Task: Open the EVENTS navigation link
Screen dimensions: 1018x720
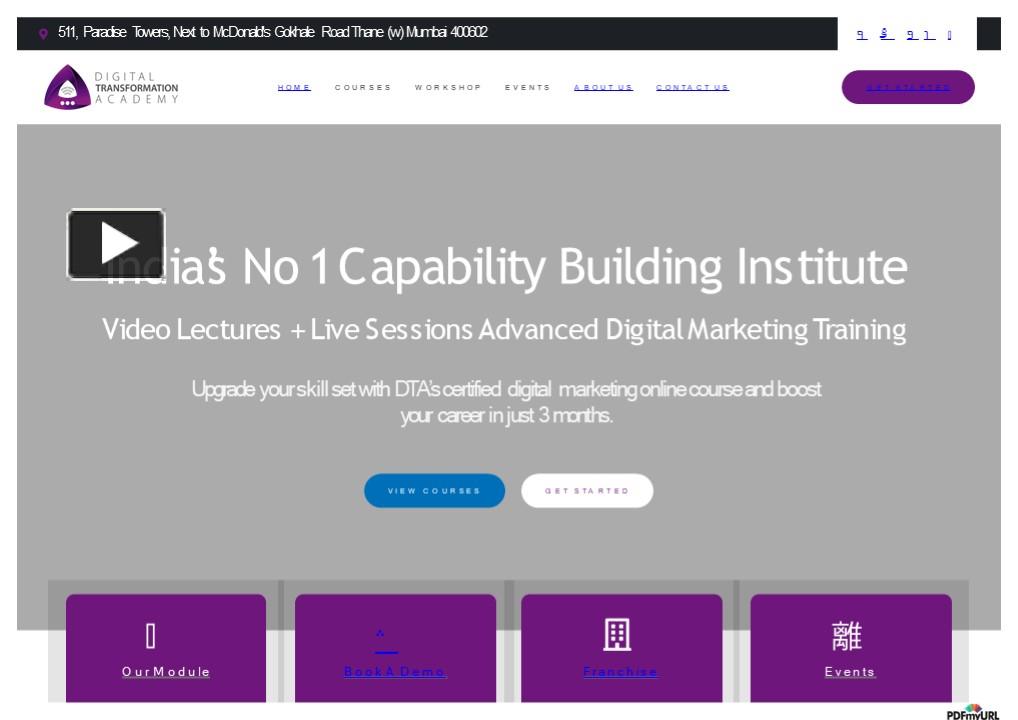Action: (527, 87)
